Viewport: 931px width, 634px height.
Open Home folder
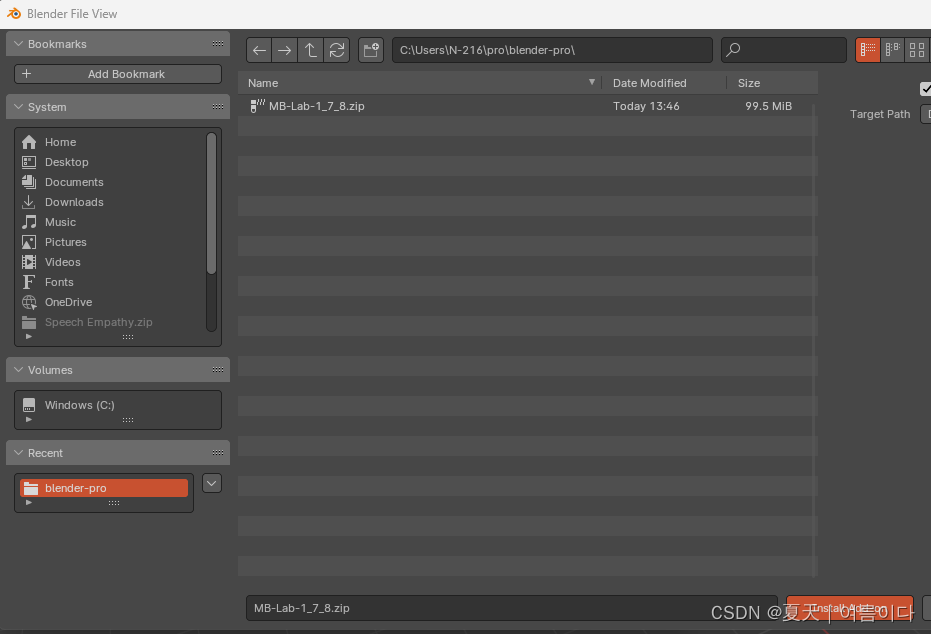point(113,142)
